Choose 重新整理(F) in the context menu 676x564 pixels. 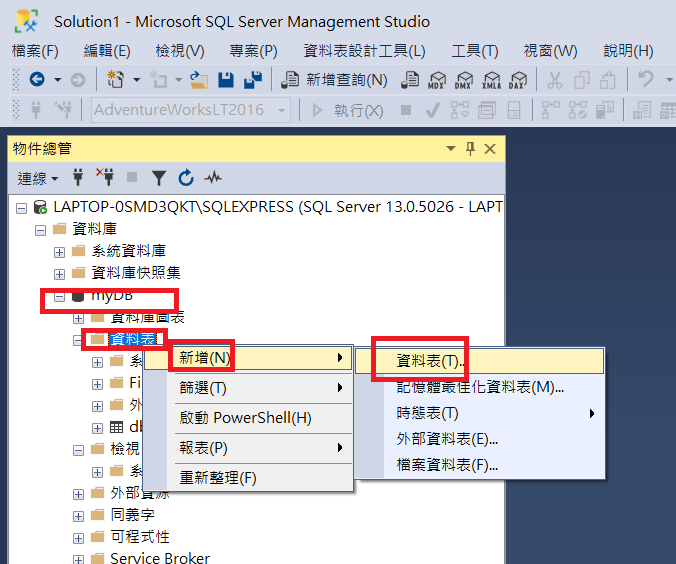(249, 478)
